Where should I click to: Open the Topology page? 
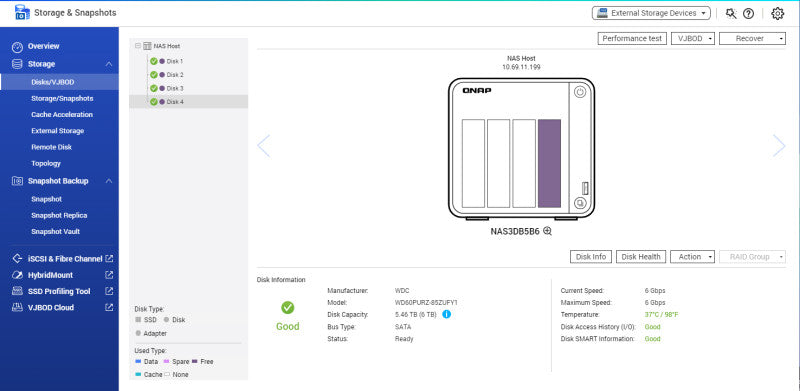click(x=46, y=164)
